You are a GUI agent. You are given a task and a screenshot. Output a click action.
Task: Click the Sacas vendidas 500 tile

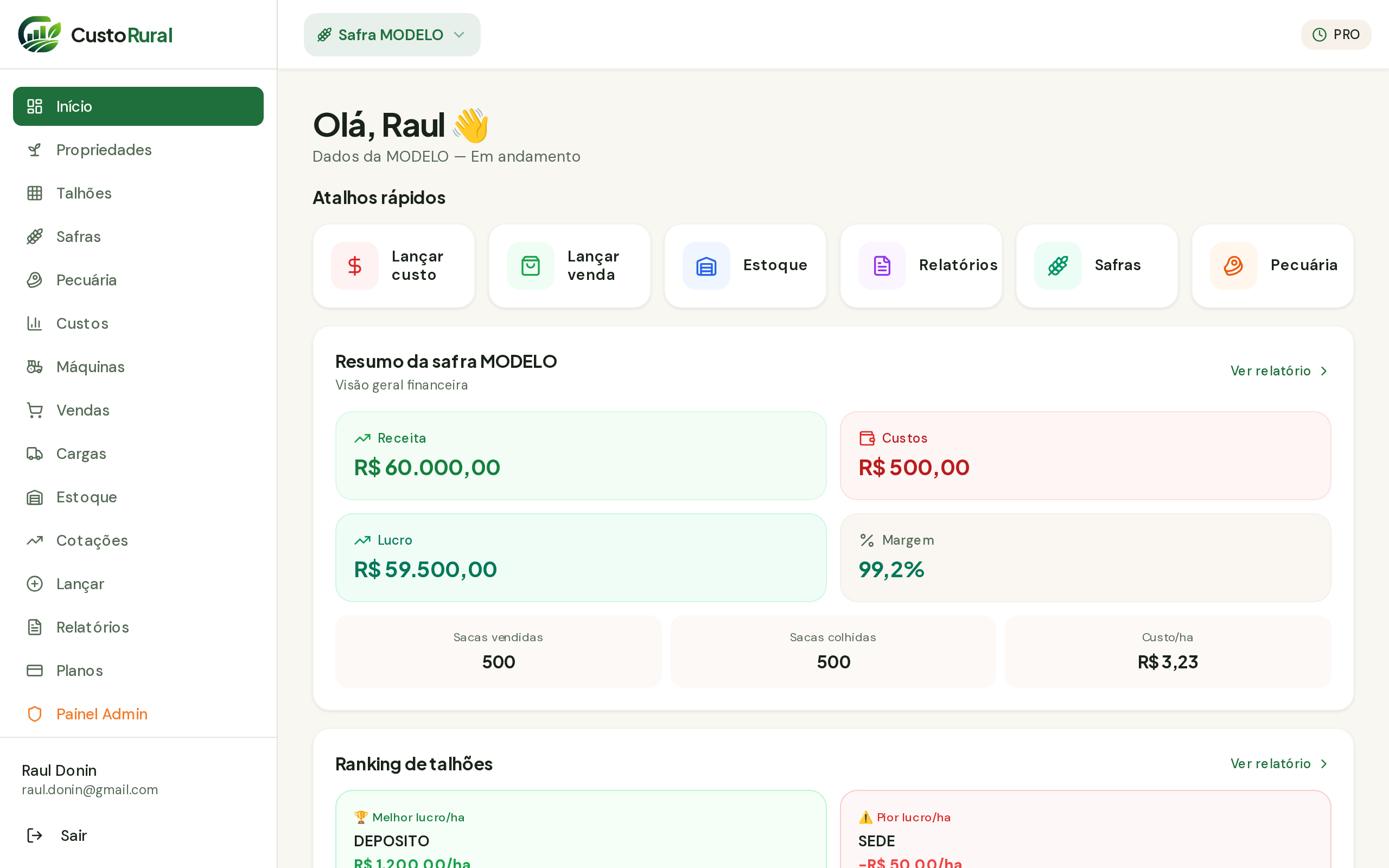coord(498,652)
